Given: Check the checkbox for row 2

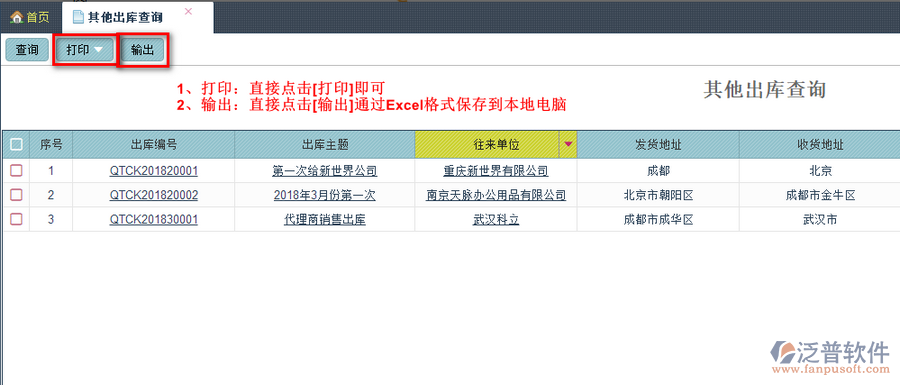Looking at the screenshot, I should point(17,195).
